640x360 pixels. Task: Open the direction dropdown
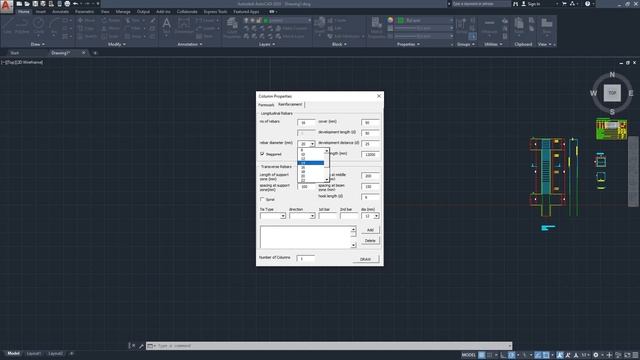point(312,216)
